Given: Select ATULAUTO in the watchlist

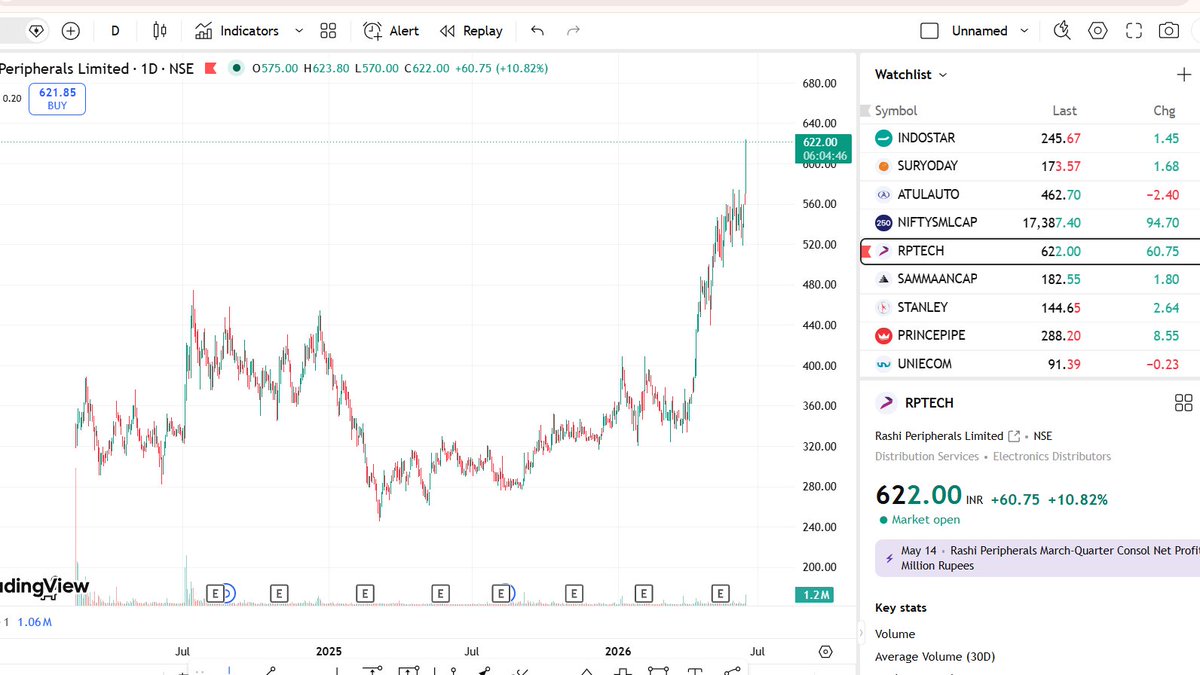Looking at the screenshot, I should [x=1030, y=194].
